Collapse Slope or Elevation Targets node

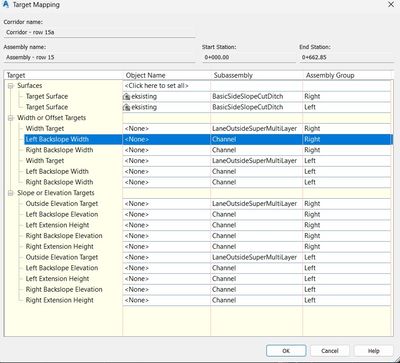click(11, 193)
